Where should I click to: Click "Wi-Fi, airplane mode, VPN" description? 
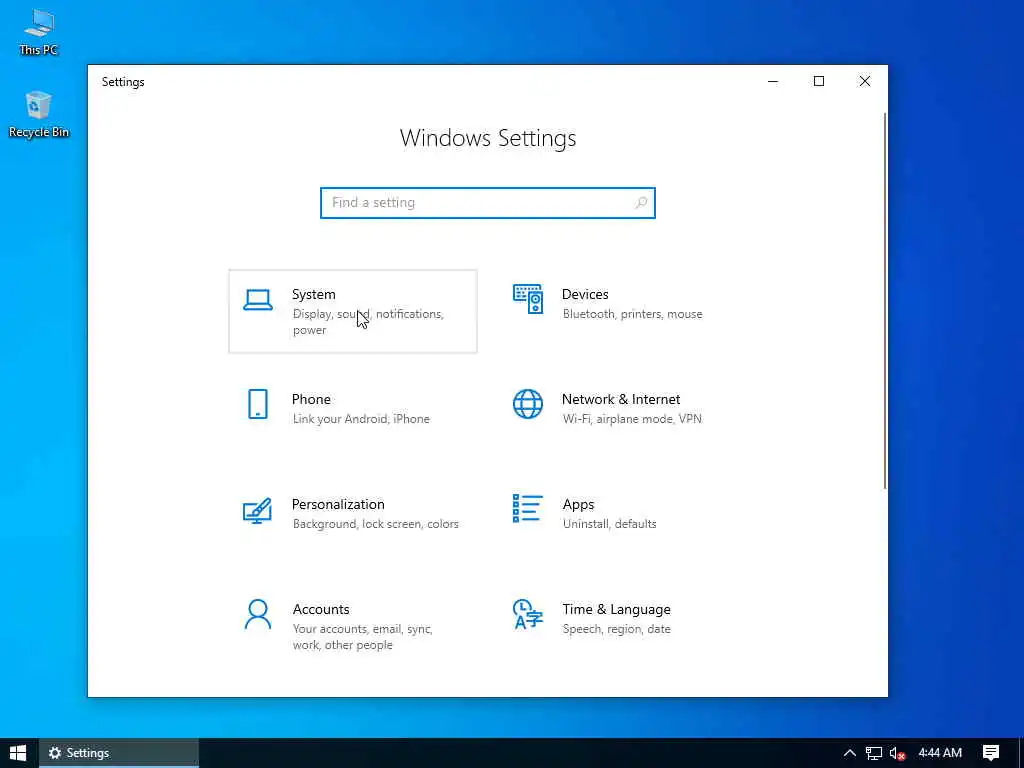tap(632, 419)
